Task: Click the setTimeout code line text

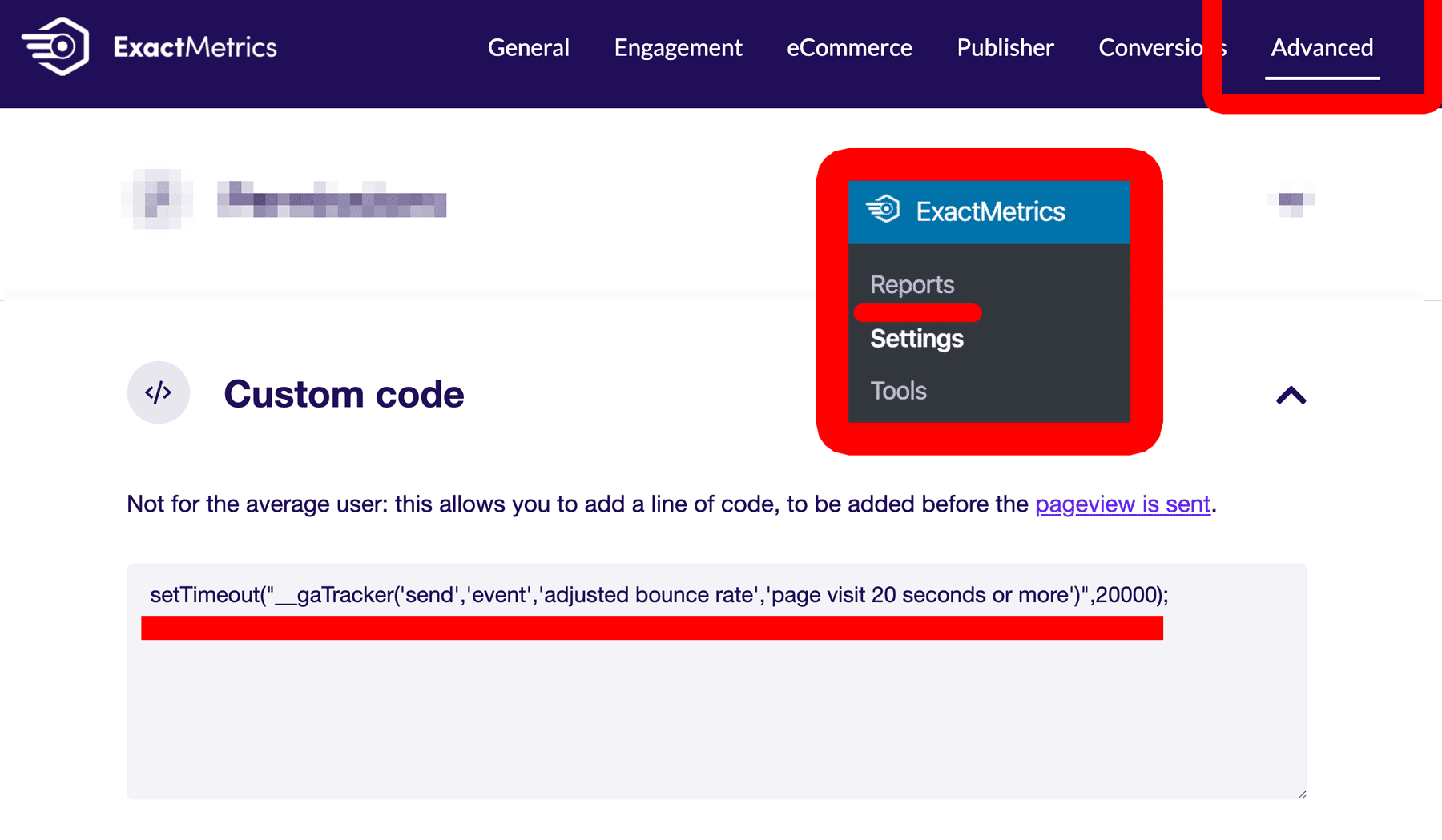Action: [659, 595]
